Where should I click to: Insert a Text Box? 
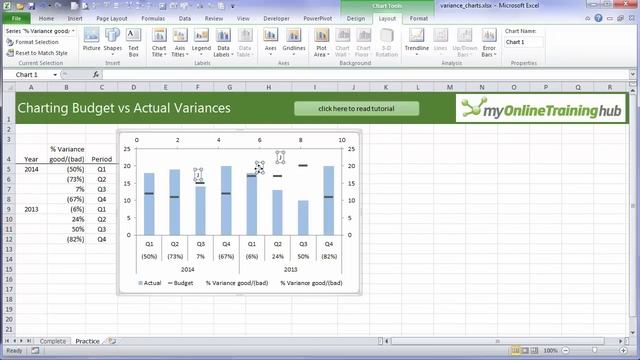point(133,42)
